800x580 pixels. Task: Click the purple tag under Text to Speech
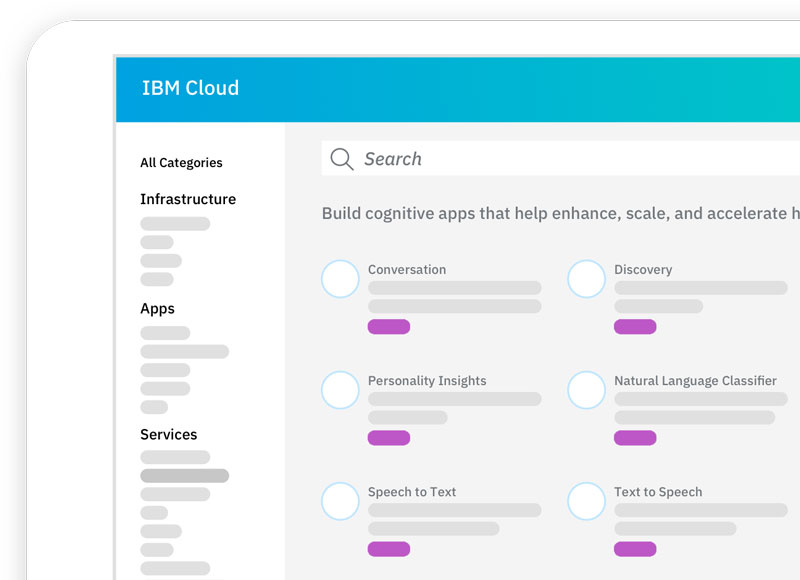[635, 549]
